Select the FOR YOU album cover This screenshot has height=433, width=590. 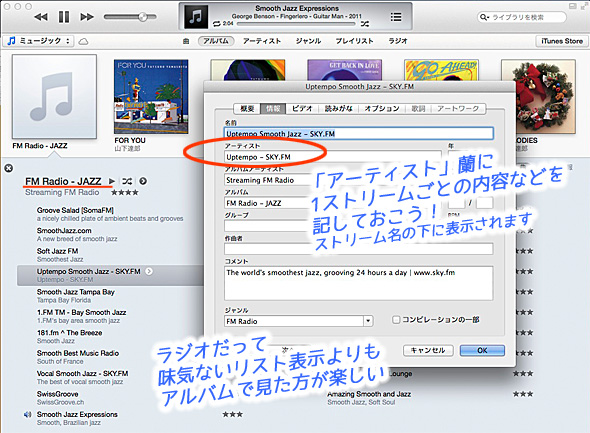tap(151, 96)
